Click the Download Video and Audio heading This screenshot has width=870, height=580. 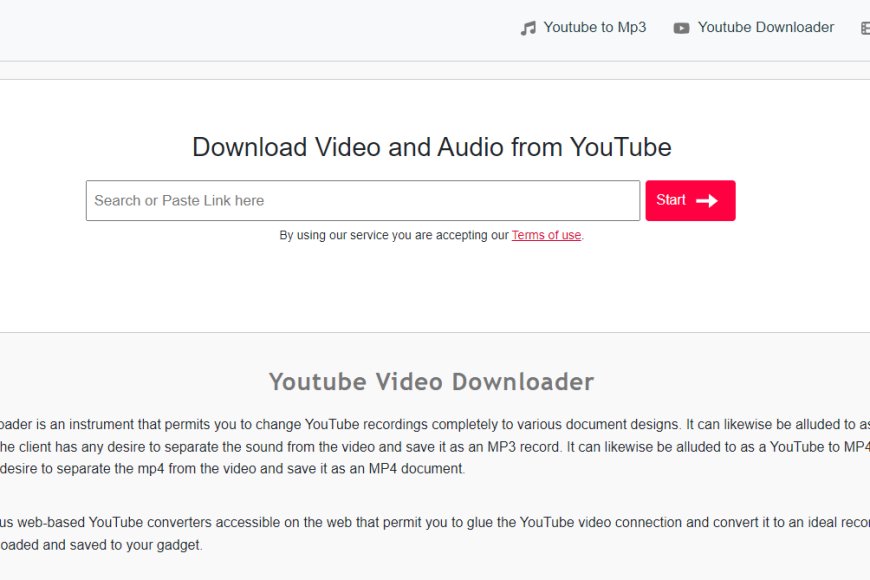(432, 147)
